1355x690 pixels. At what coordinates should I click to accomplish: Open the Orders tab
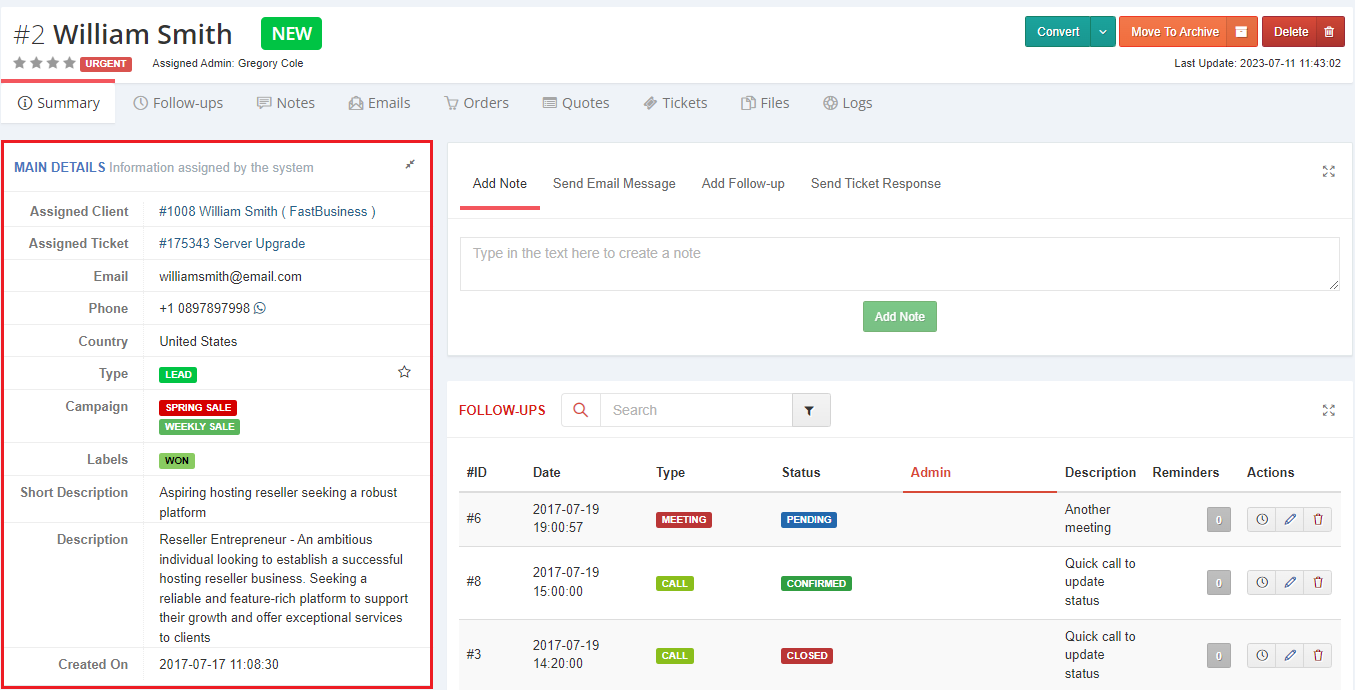[x=476, y=103]
